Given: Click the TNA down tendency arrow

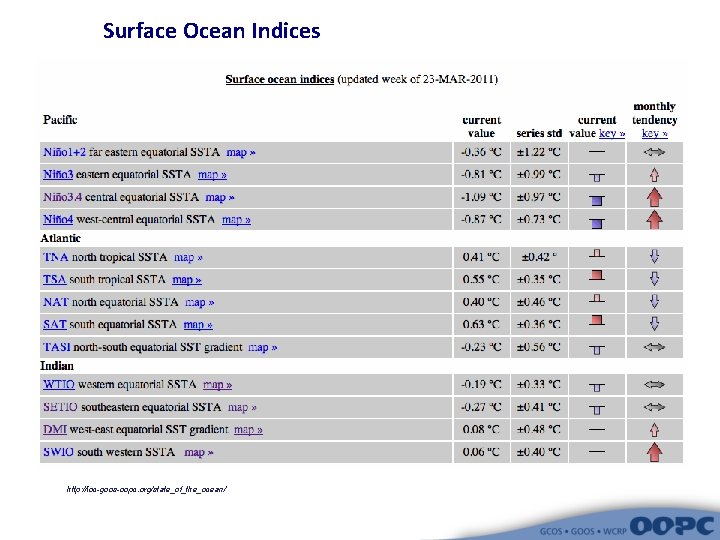Looking at the screenshot, I should (x=654, y=256).
